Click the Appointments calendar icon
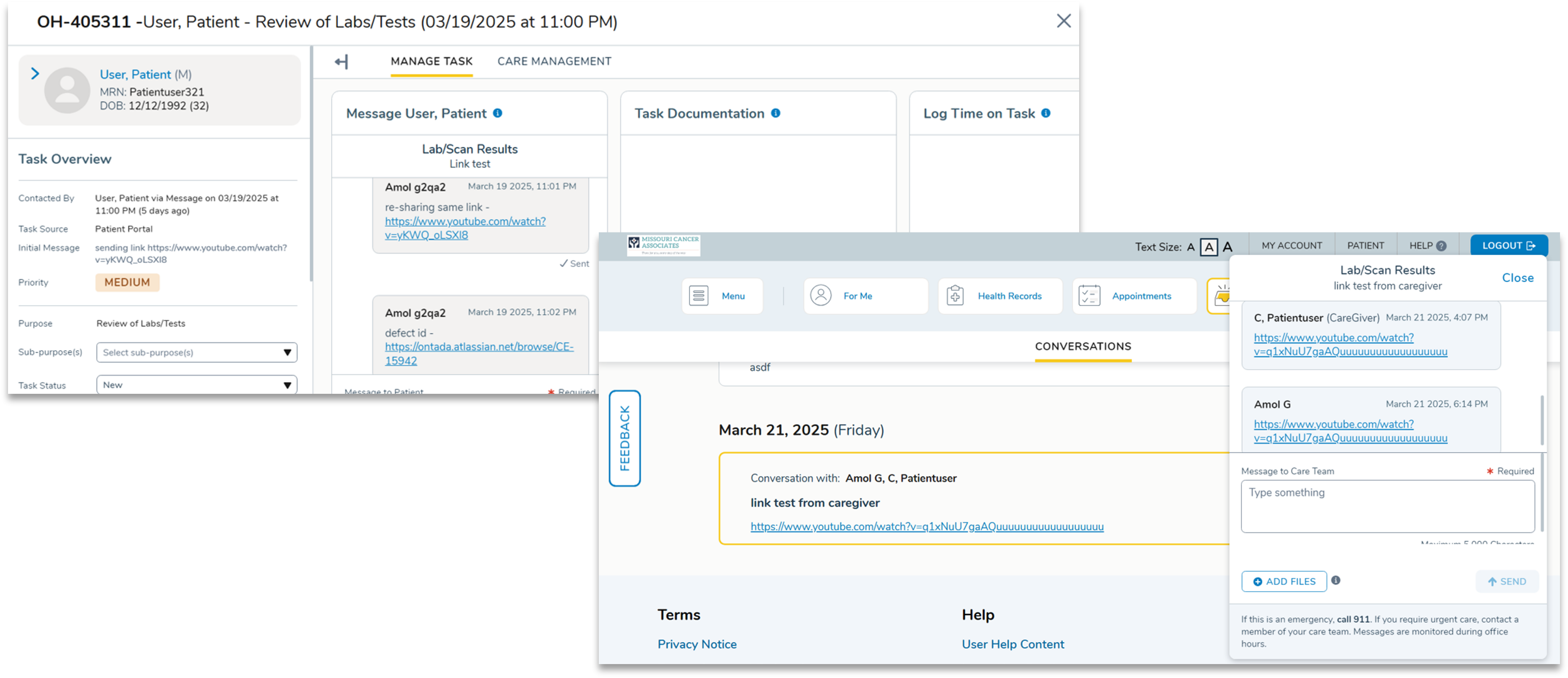 point(1089,296)
